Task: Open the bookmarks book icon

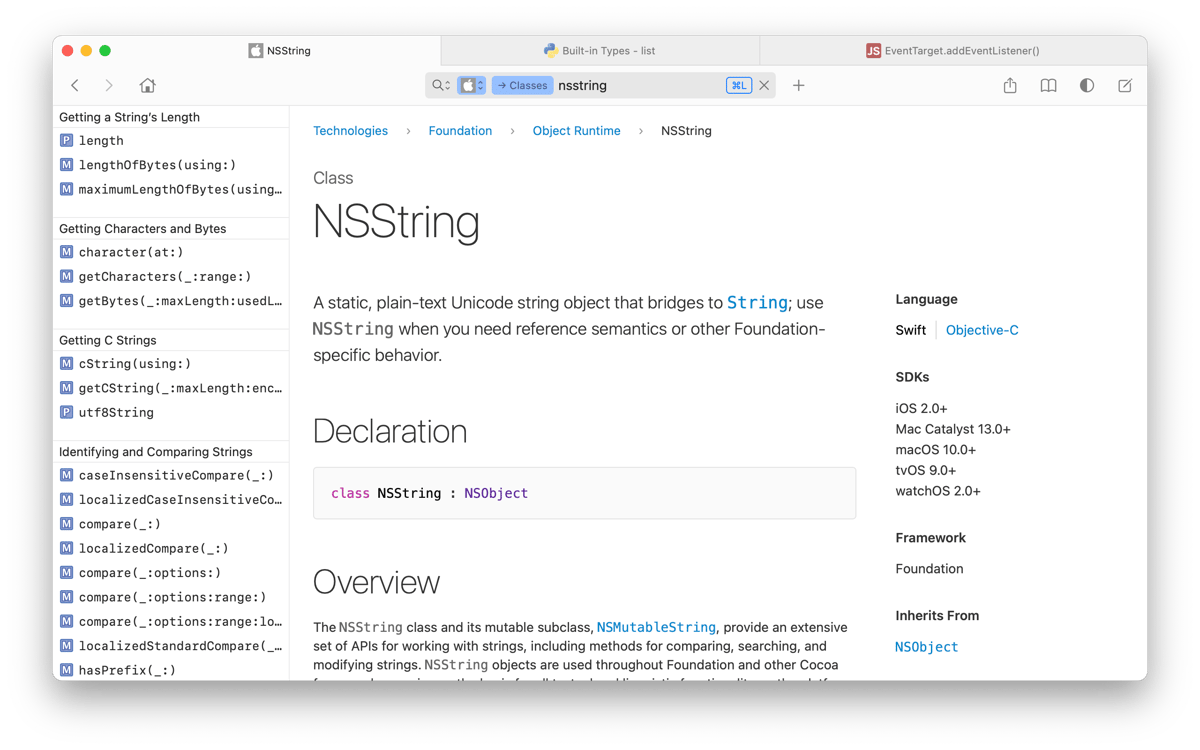Action: 1048,86
